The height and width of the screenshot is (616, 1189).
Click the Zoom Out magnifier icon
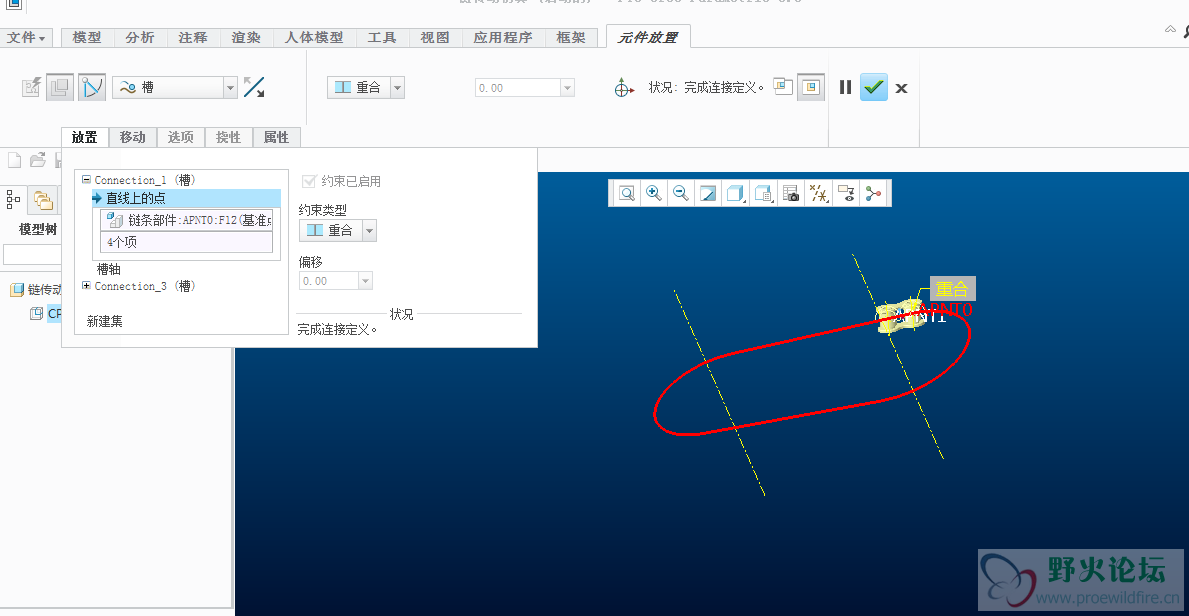[x=681, y=193]
